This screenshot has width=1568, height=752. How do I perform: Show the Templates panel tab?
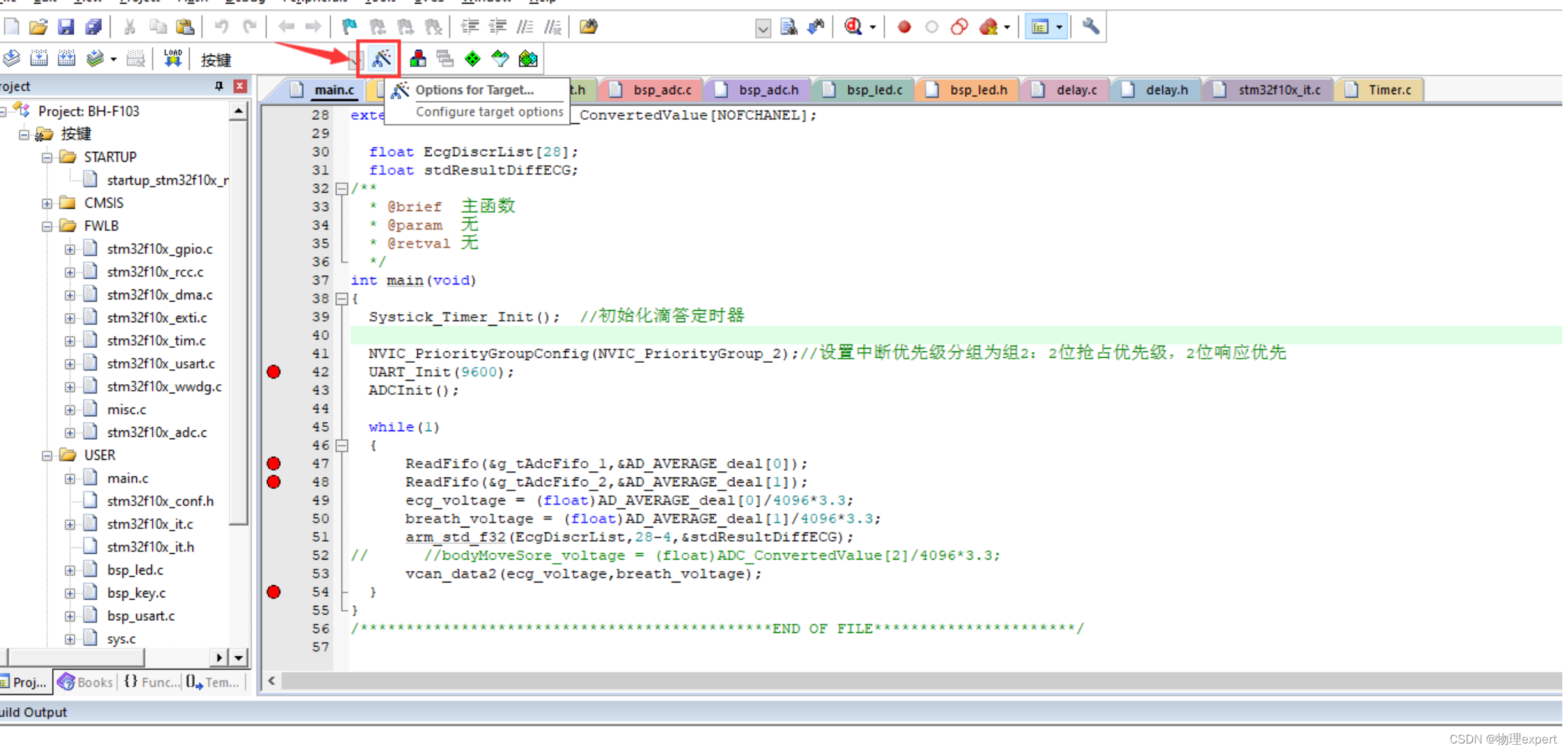pyautogui.click(x=213, y=683)
